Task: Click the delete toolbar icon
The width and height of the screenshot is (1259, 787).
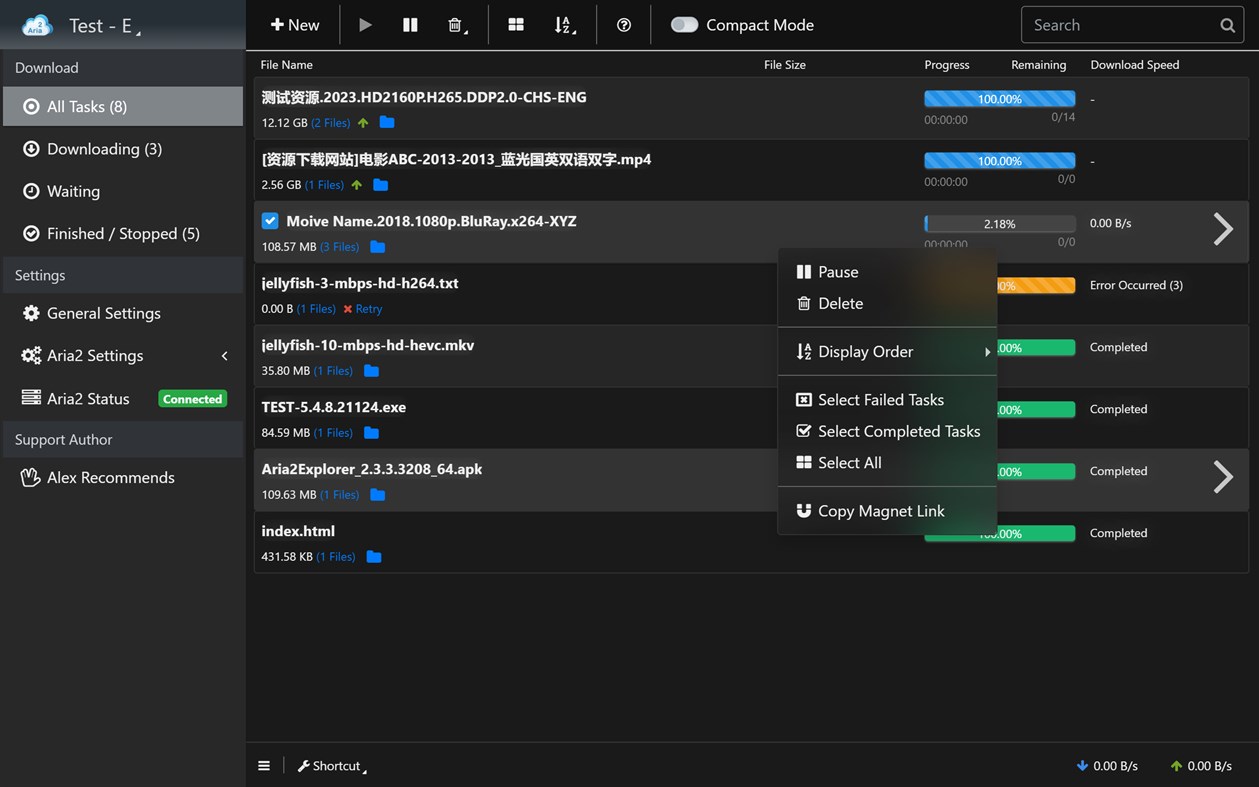Action: pos(455,24)
